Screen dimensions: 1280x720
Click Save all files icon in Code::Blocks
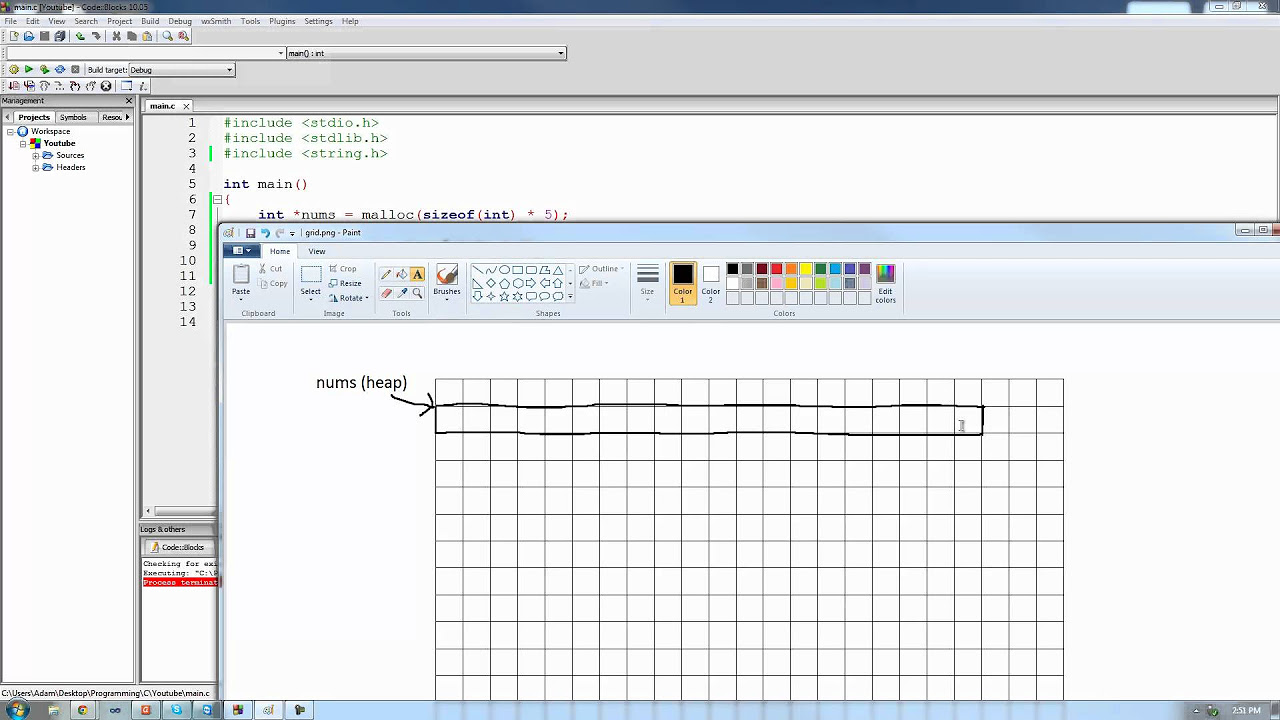coord(60,36)
